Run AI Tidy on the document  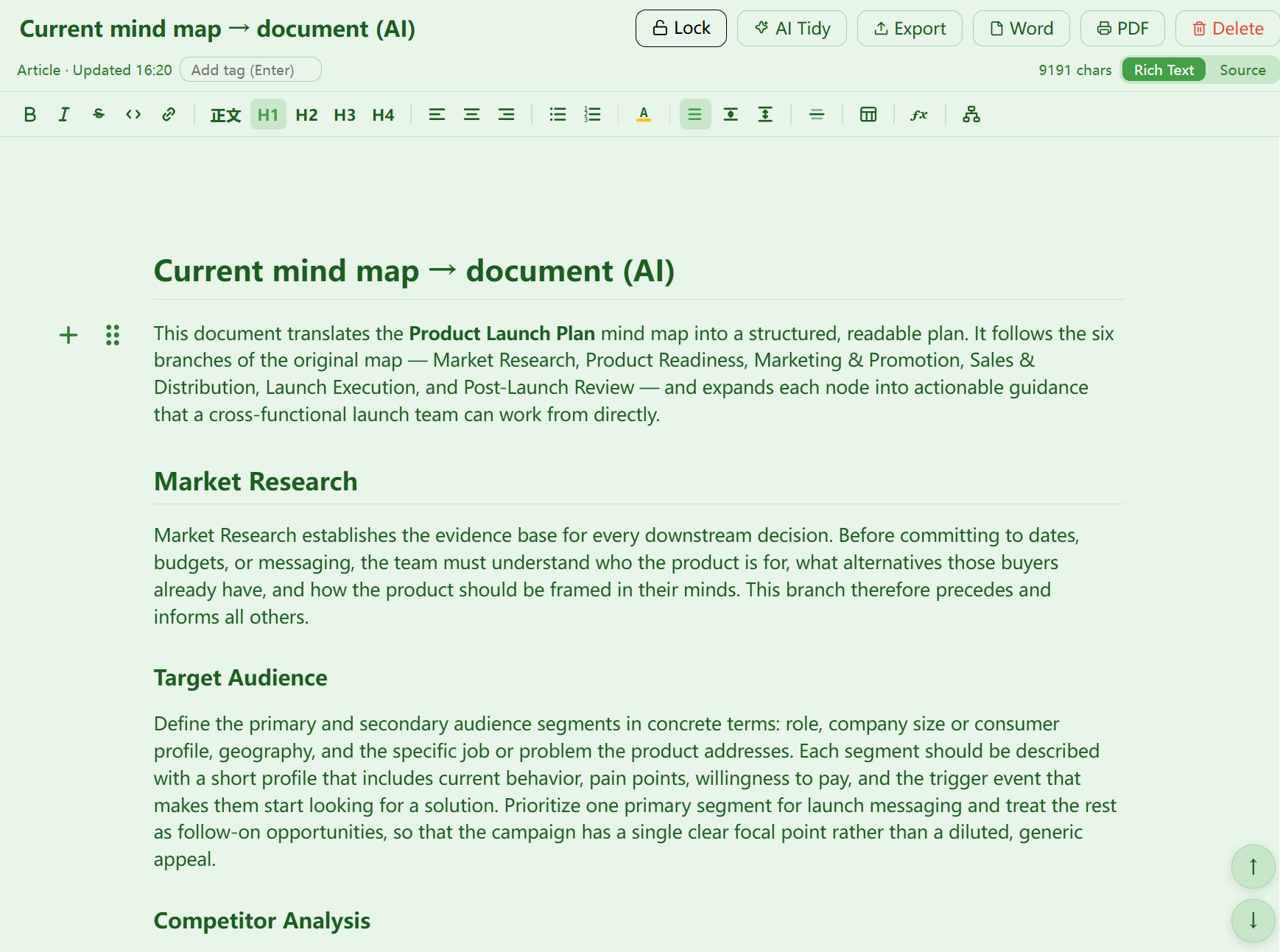point(792,29)
